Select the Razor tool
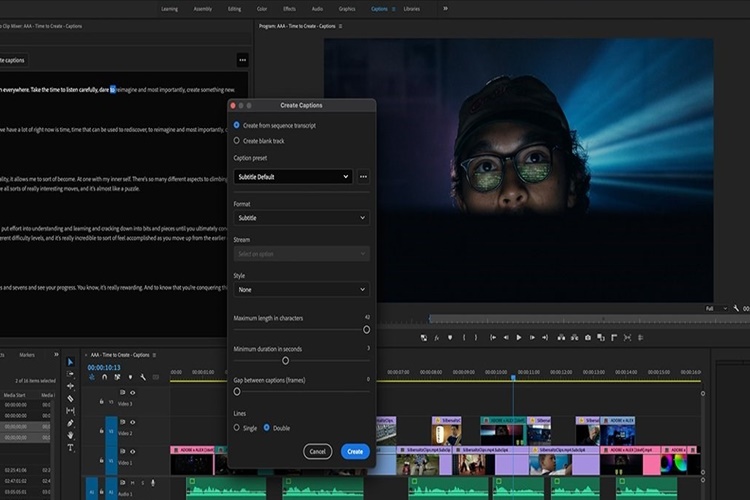Viewport: 750px width, 500px height. click(70, 398)
